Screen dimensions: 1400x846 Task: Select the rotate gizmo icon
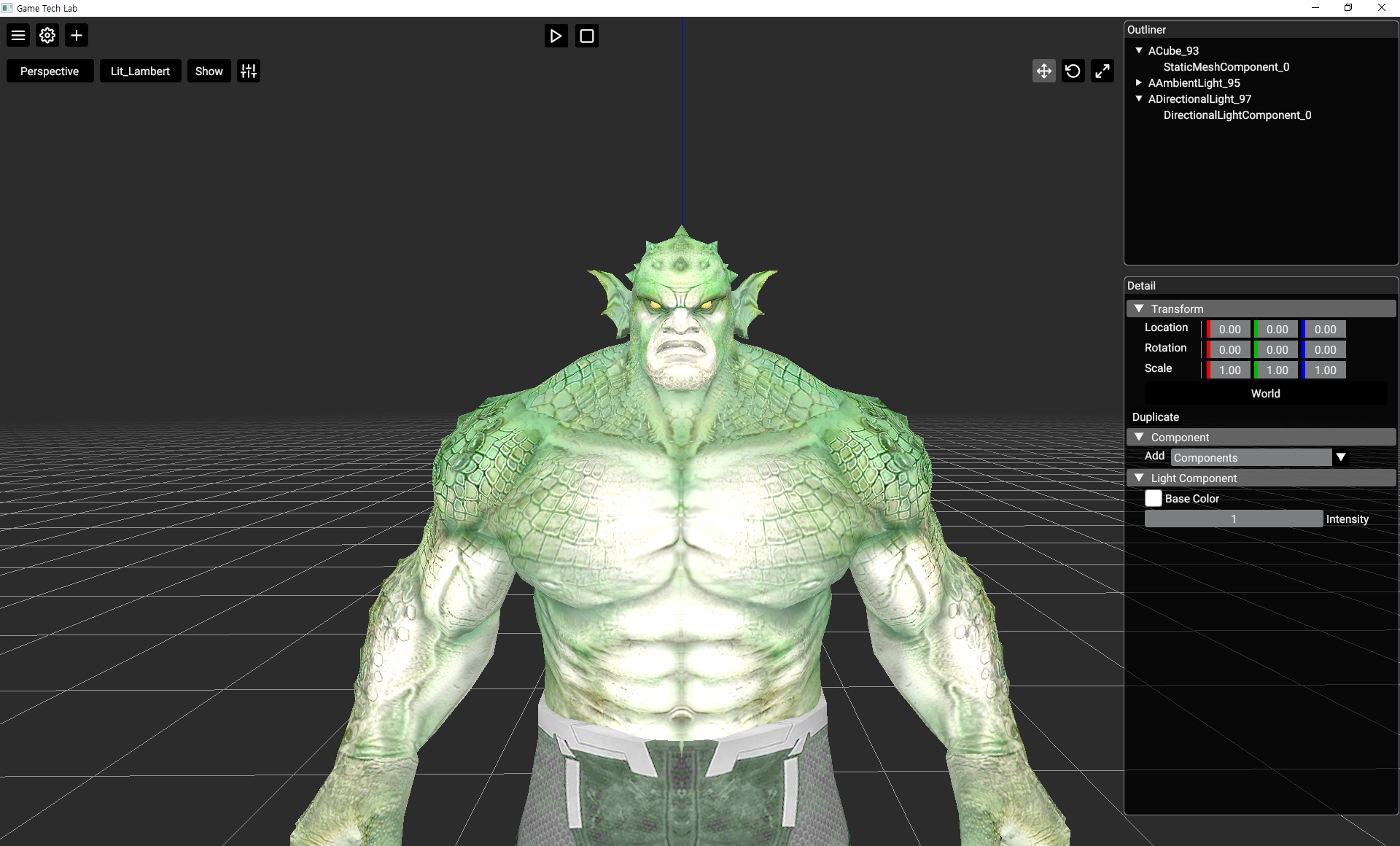(1073, 71)
